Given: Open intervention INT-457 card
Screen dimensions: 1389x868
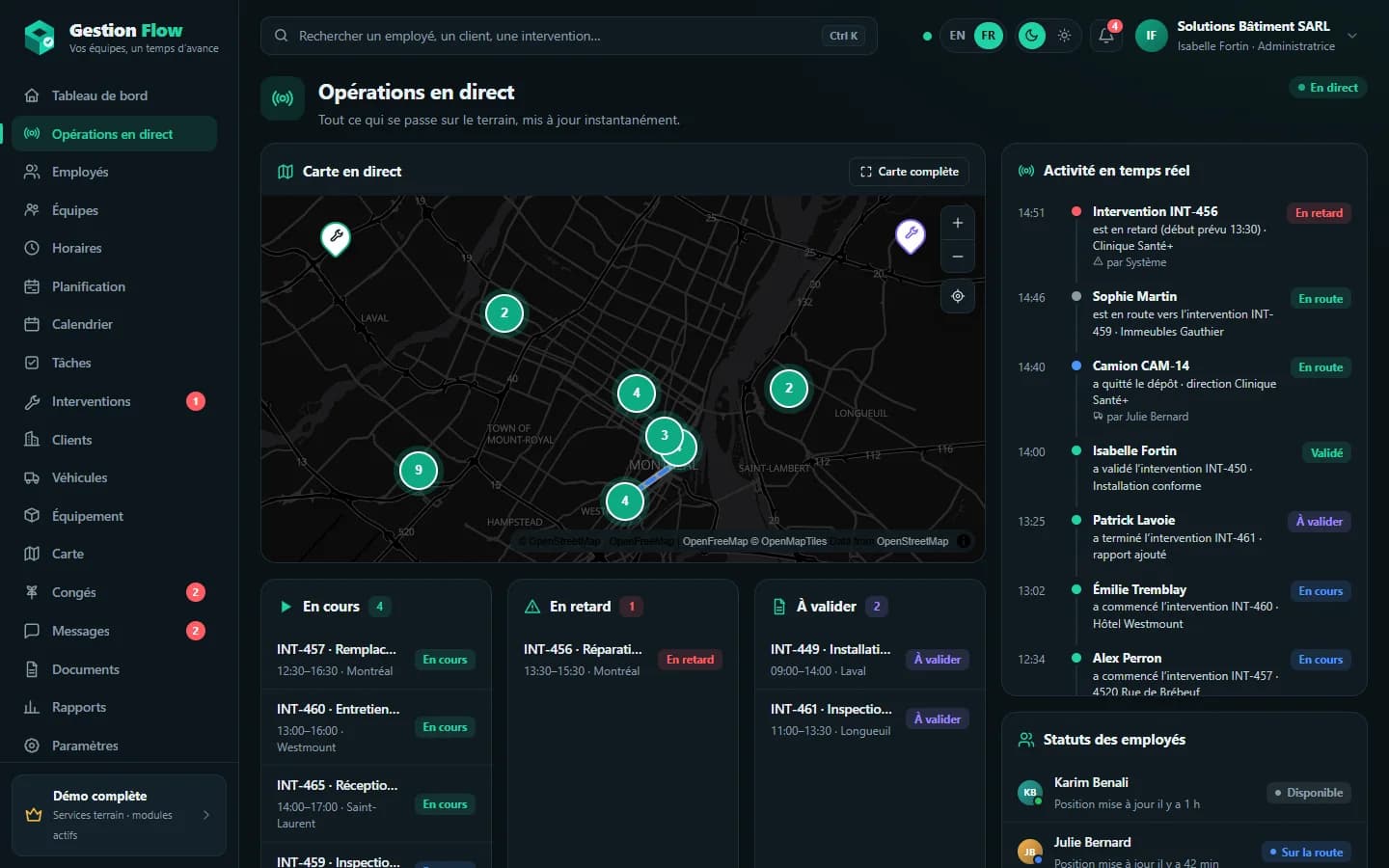Looking at the screenshot, I should pos(376,660).
